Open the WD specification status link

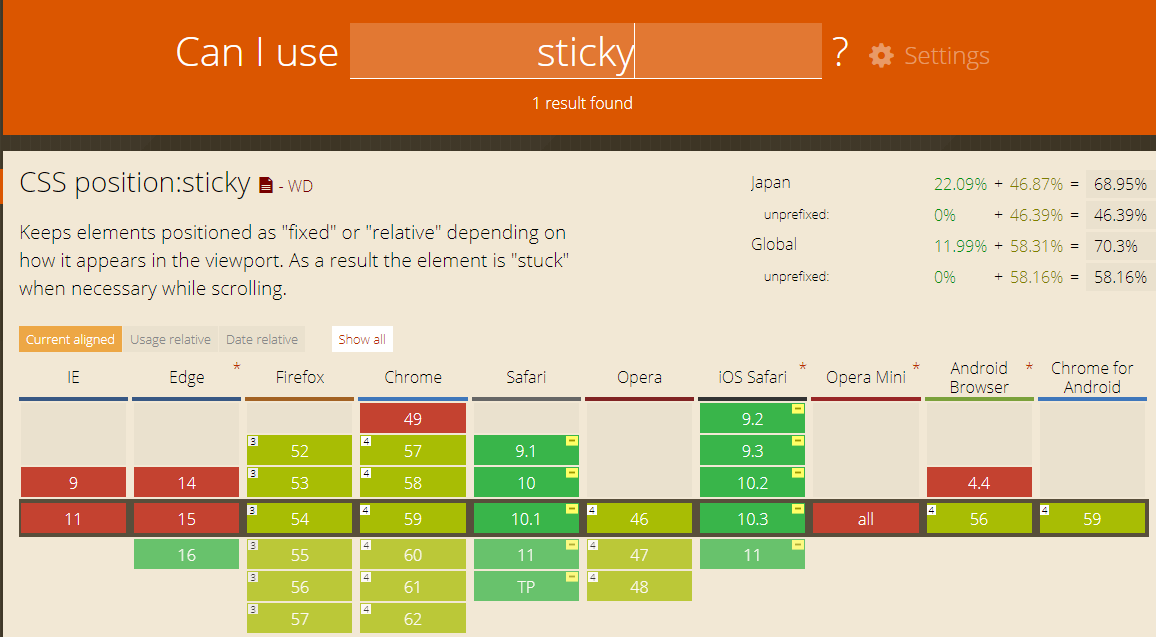(300, 186)
